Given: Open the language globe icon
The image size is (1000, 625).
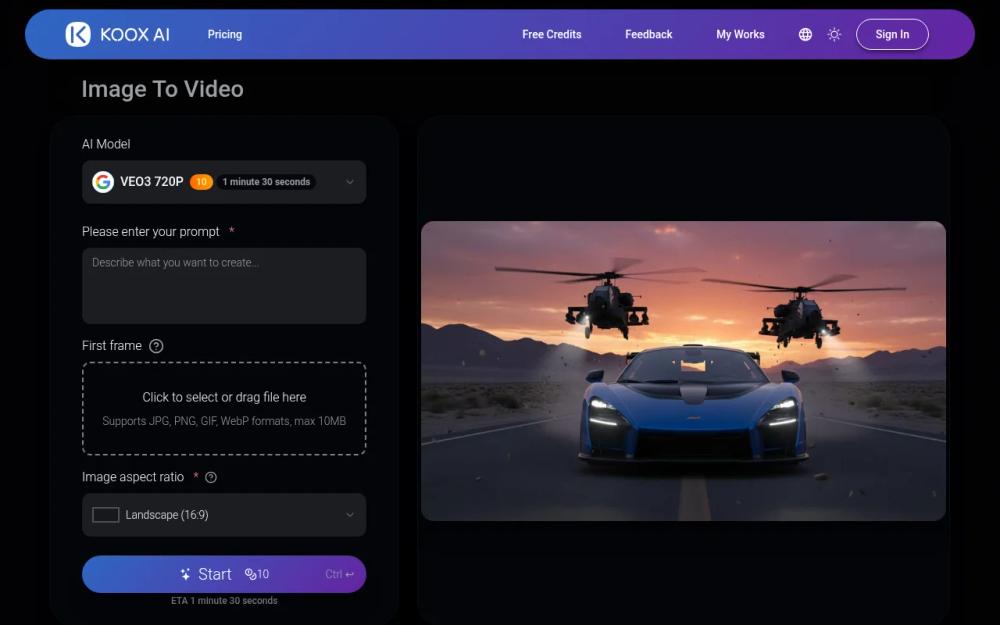Looking at the screenshot, I should pyautogui.click(x=805, y=33).
